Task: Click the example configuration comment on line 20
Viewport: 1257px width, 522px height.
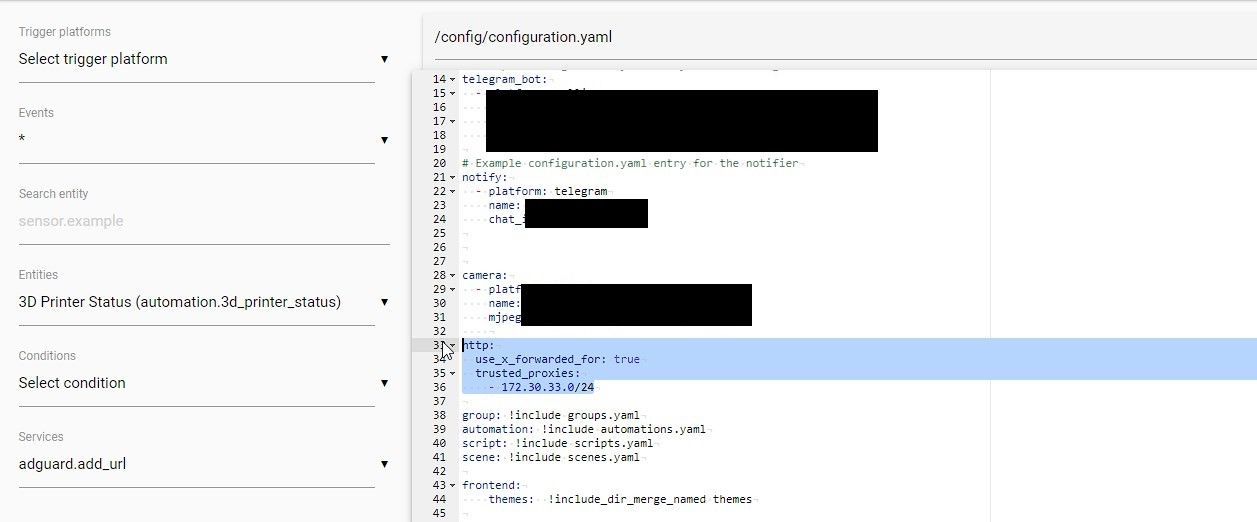Action: [x=630, y=163]
